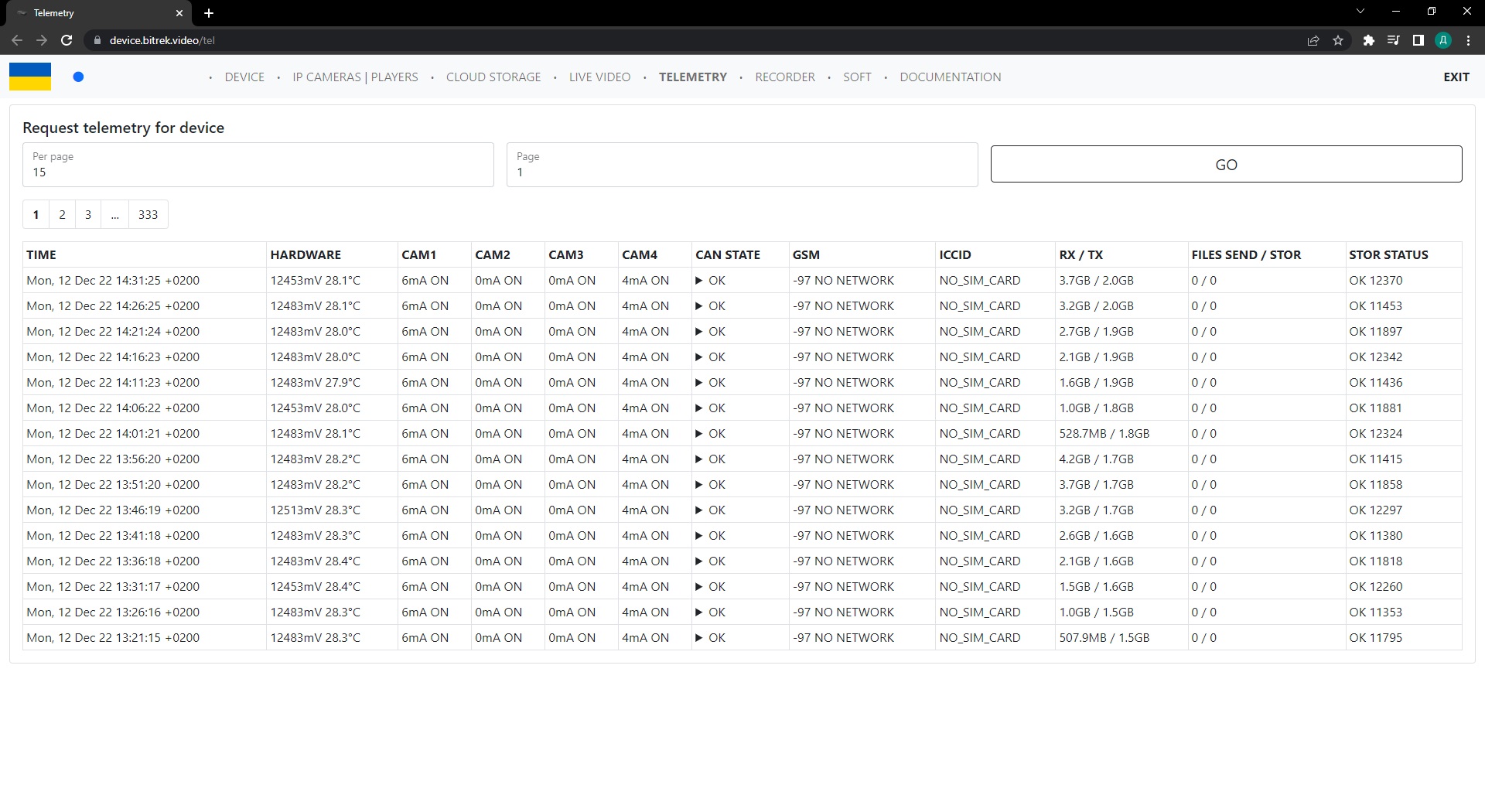
Task: Bookmark this page with the star icon
Action: click(1338, 40)
